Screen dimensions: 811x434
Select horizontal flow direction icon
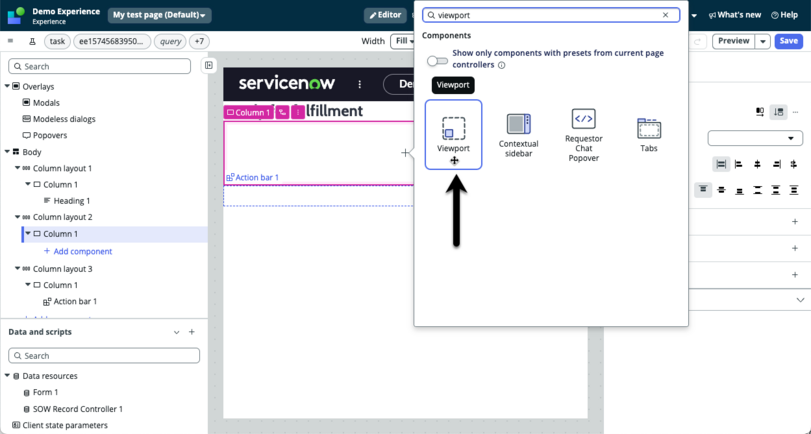(760, 112)
